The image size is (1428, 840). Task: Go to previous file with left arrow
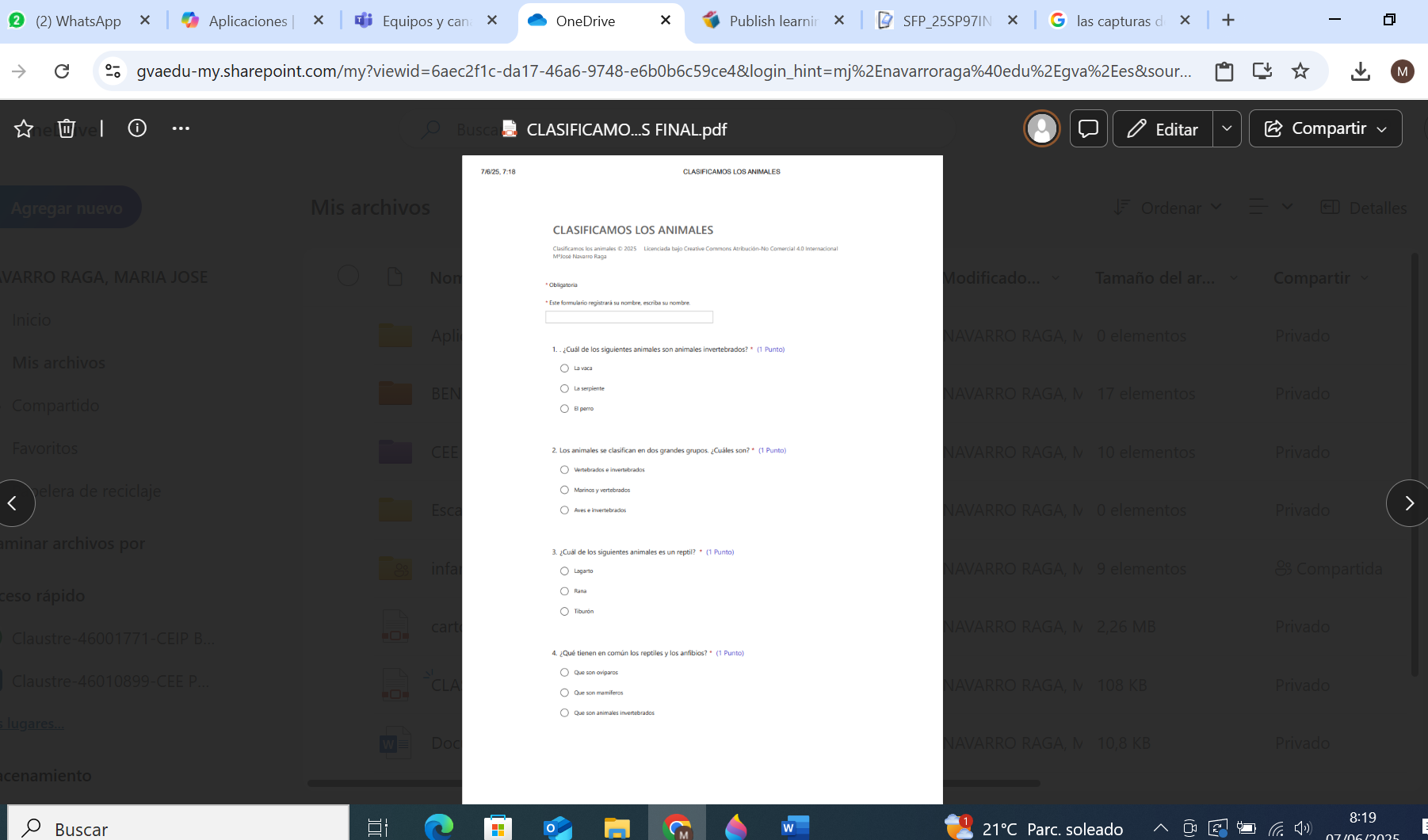point(13,503)
